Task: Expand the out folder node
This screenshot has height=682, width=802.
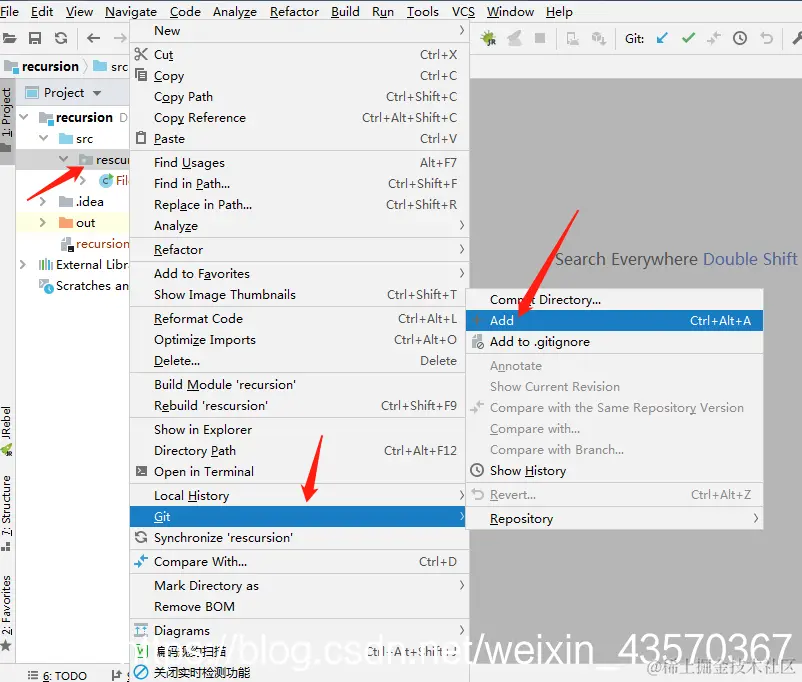Action: pyautogui.click(x=43, y=223)
